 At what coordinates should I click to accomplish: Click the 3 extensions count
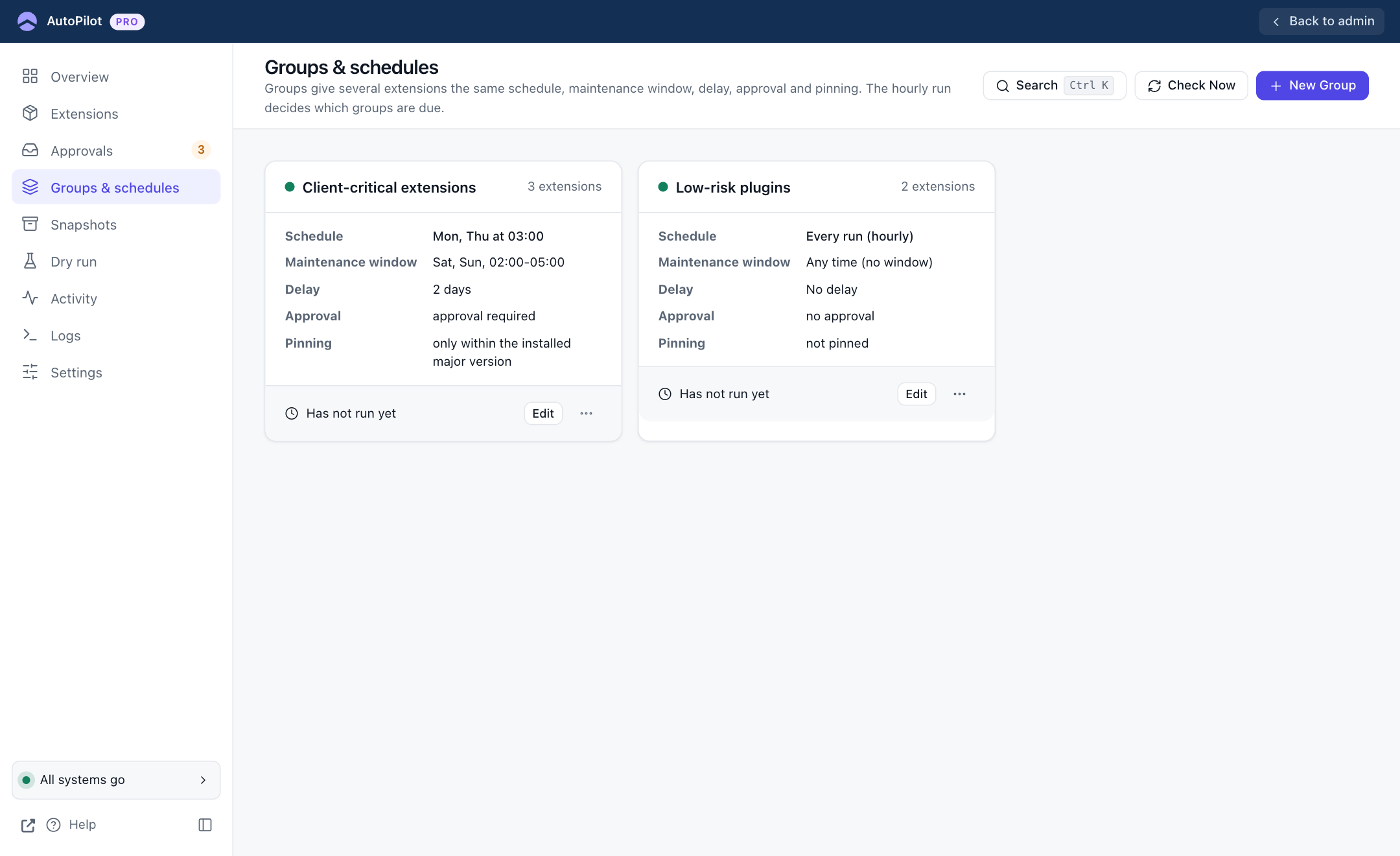(x=564, y=187)
